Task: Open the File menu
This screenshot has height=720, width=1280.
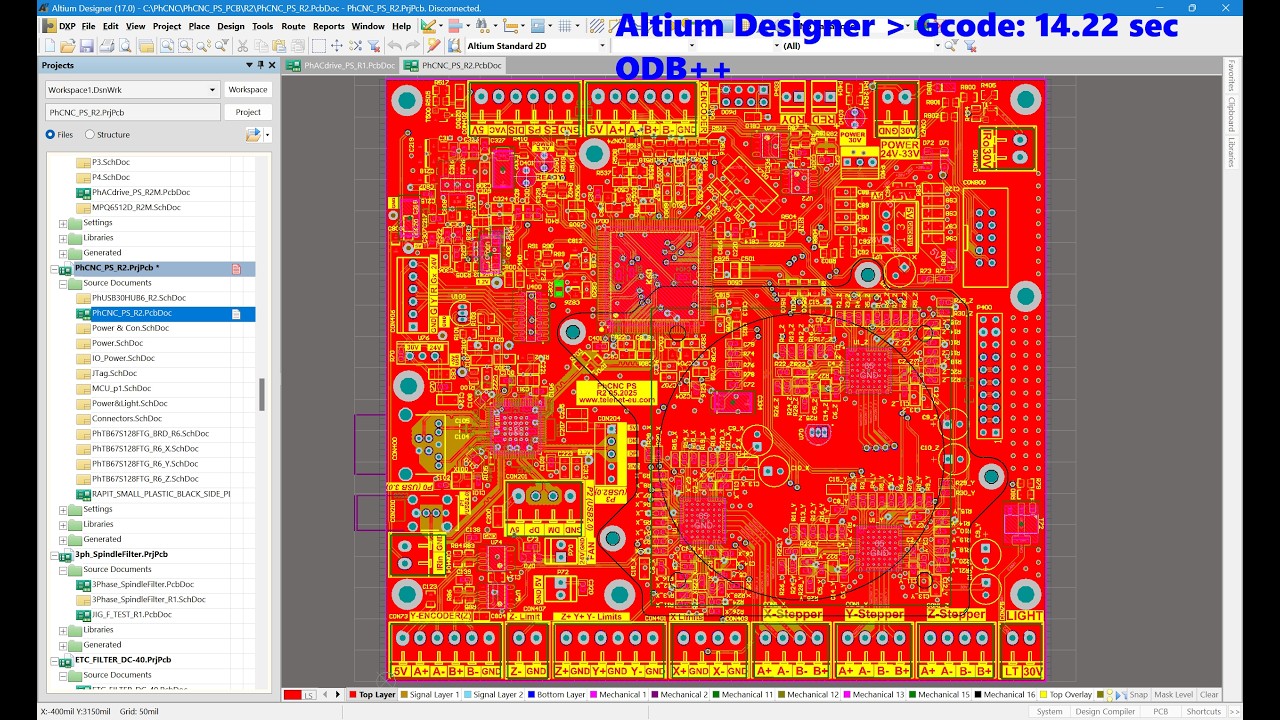Action: tap(89, 26)
